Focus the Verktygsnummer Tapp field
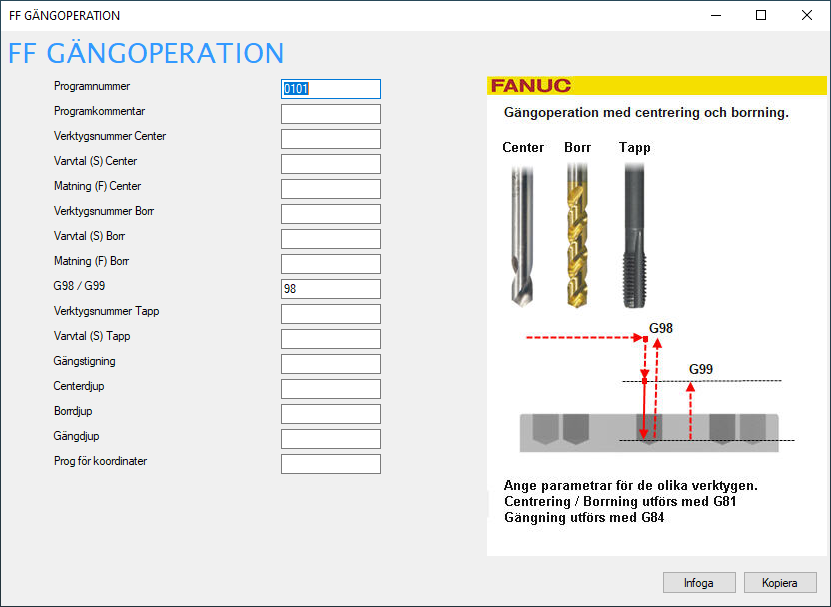The image size is (831, 607). (331, 314)
